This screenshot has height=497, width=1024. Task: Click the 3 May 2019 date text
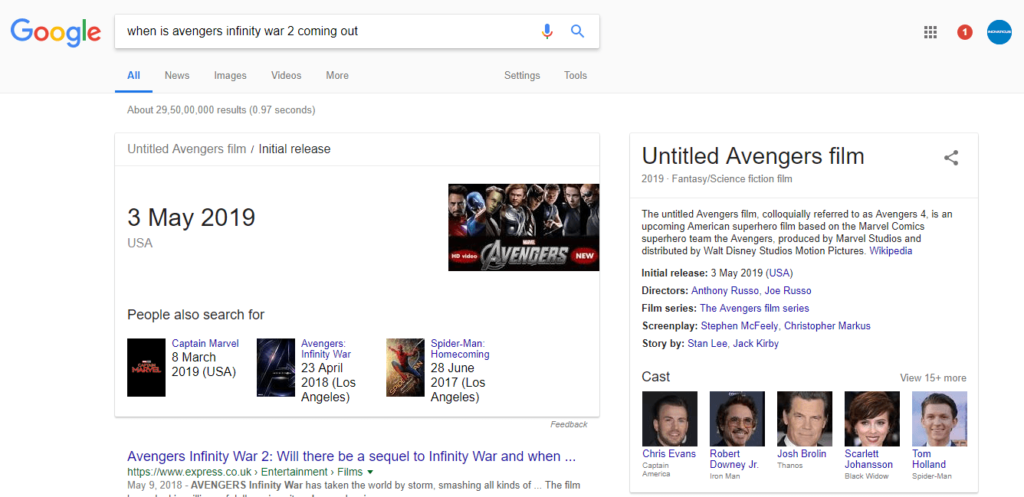pyautogui.click(x=191, y=217)
